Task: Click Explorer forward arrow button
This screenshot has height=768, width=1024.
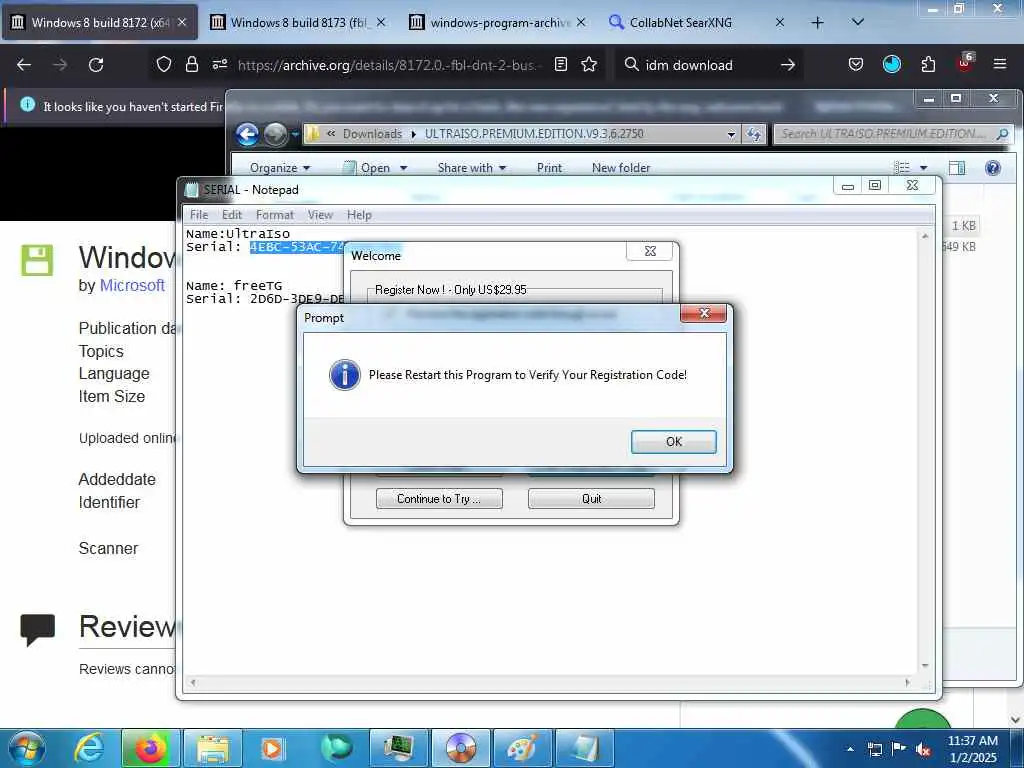Action: pos(275,135)
